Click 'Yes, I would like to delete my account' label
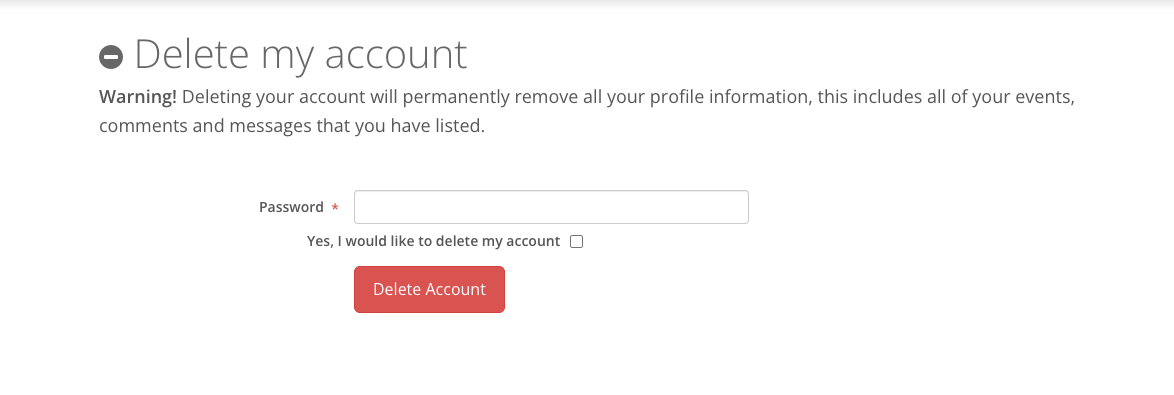 434,242
